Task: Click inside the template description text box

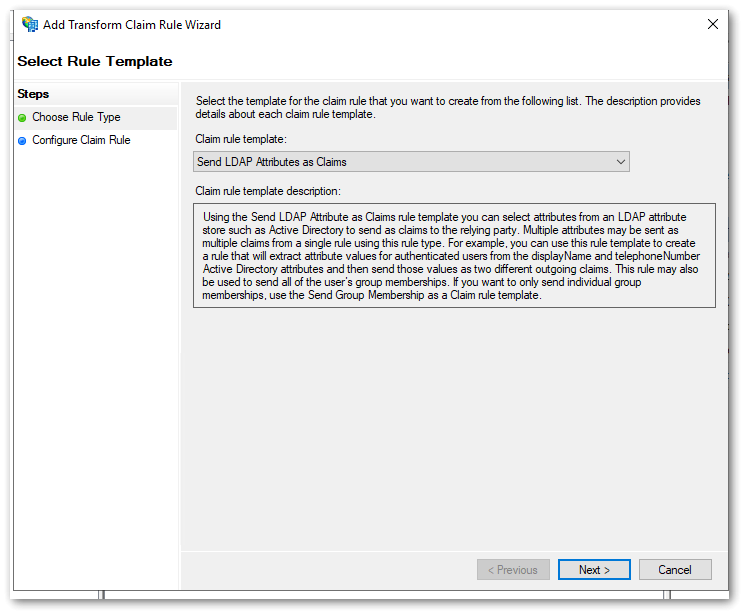Action: pos(454,257)
